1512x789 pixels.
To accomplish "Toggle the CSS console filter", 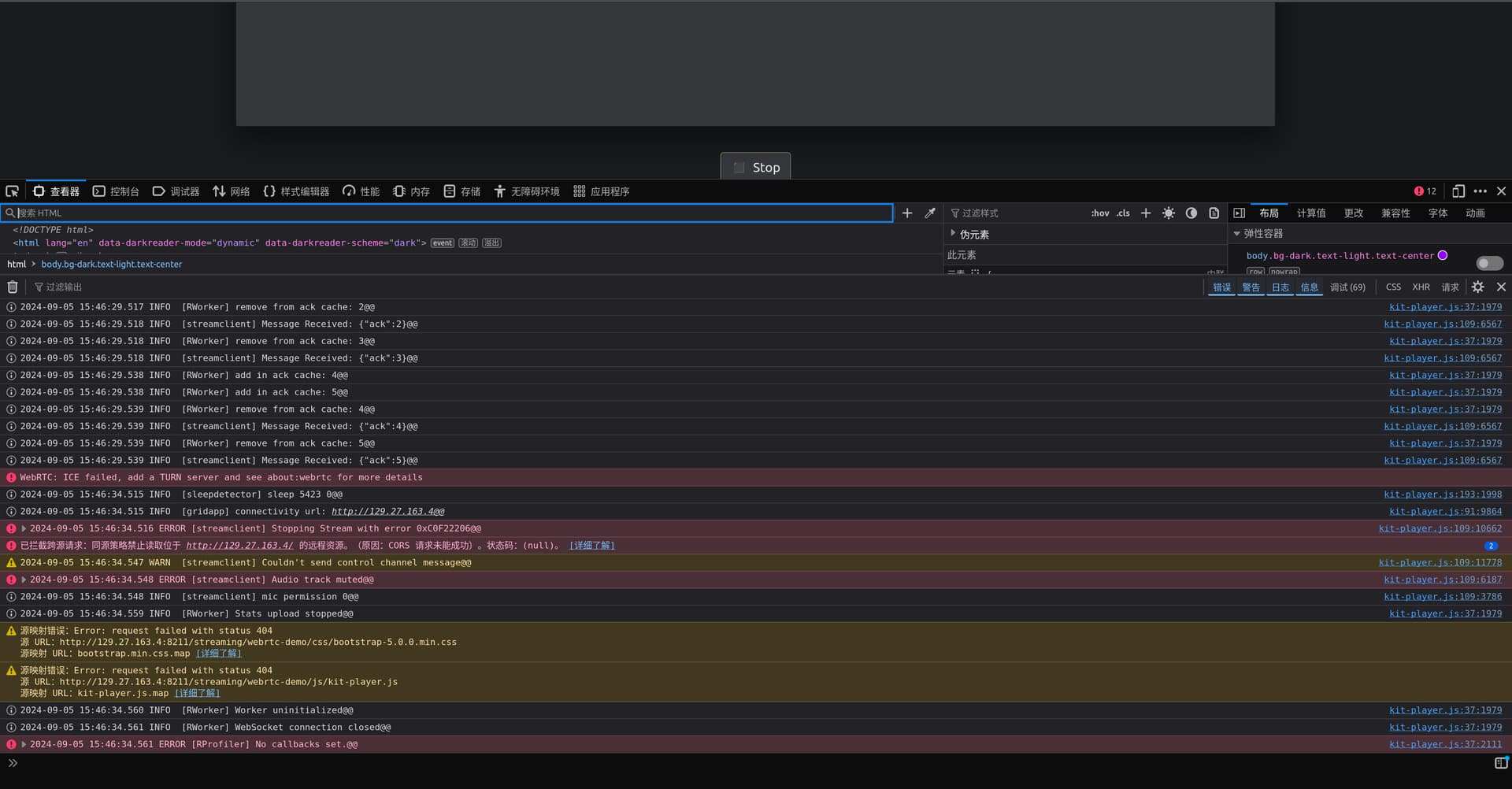I will coord(1393,287).
